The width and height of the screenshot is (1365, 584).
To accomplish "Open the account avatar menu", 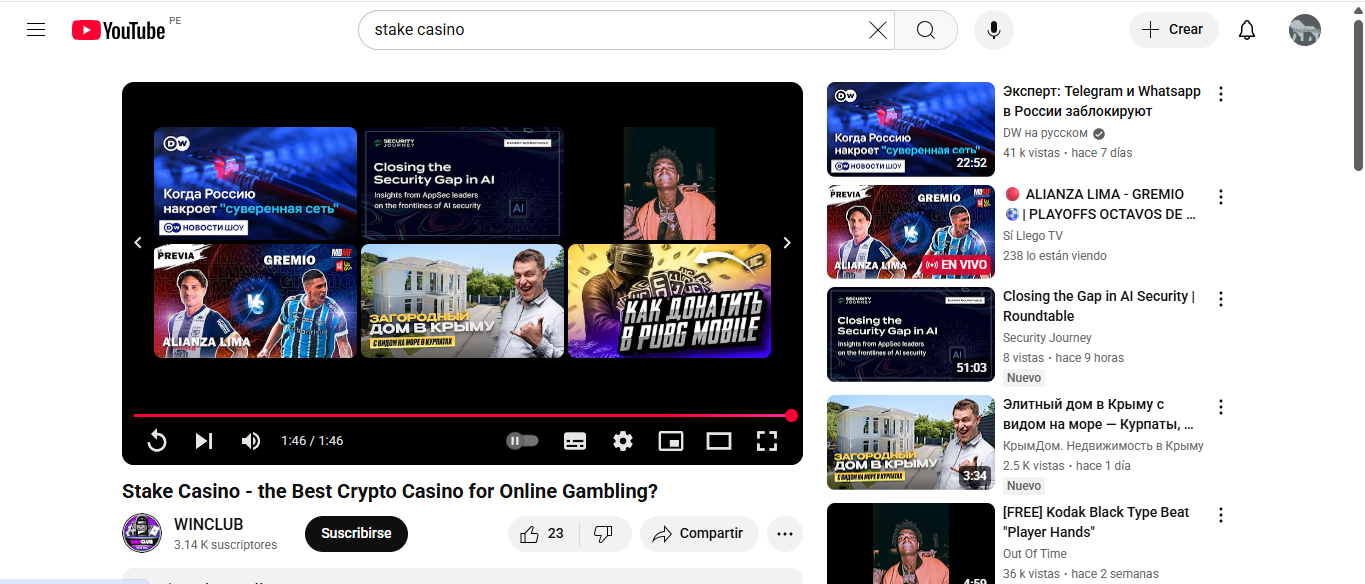I will 1305,30.
